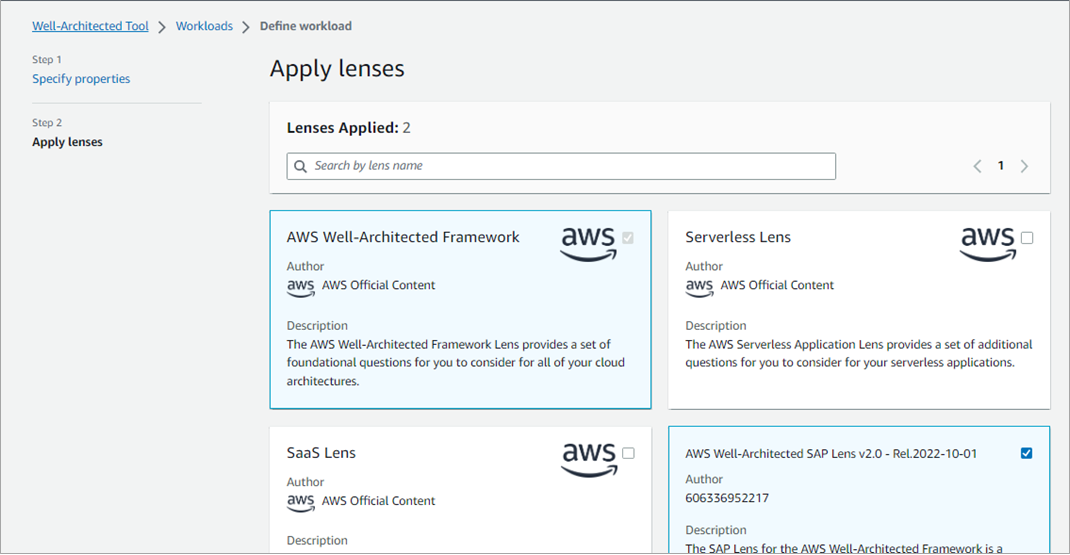Viewport: 1070px width, 555px height.
Task: Click AWS logo on SaaS Lens card
Action: pos(588,459)
